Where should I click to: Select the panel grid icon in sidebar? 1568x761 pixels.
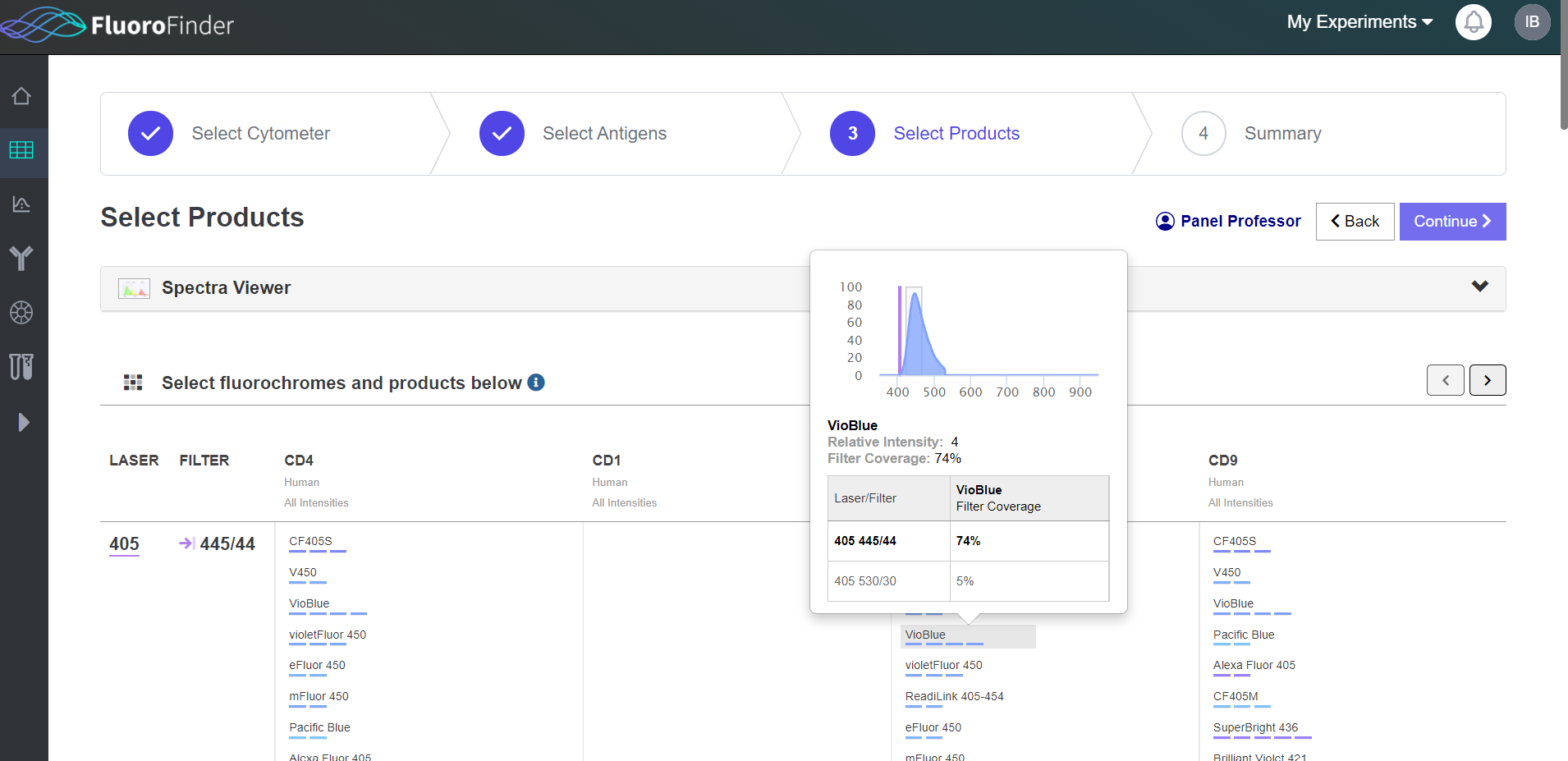(23, 151)
